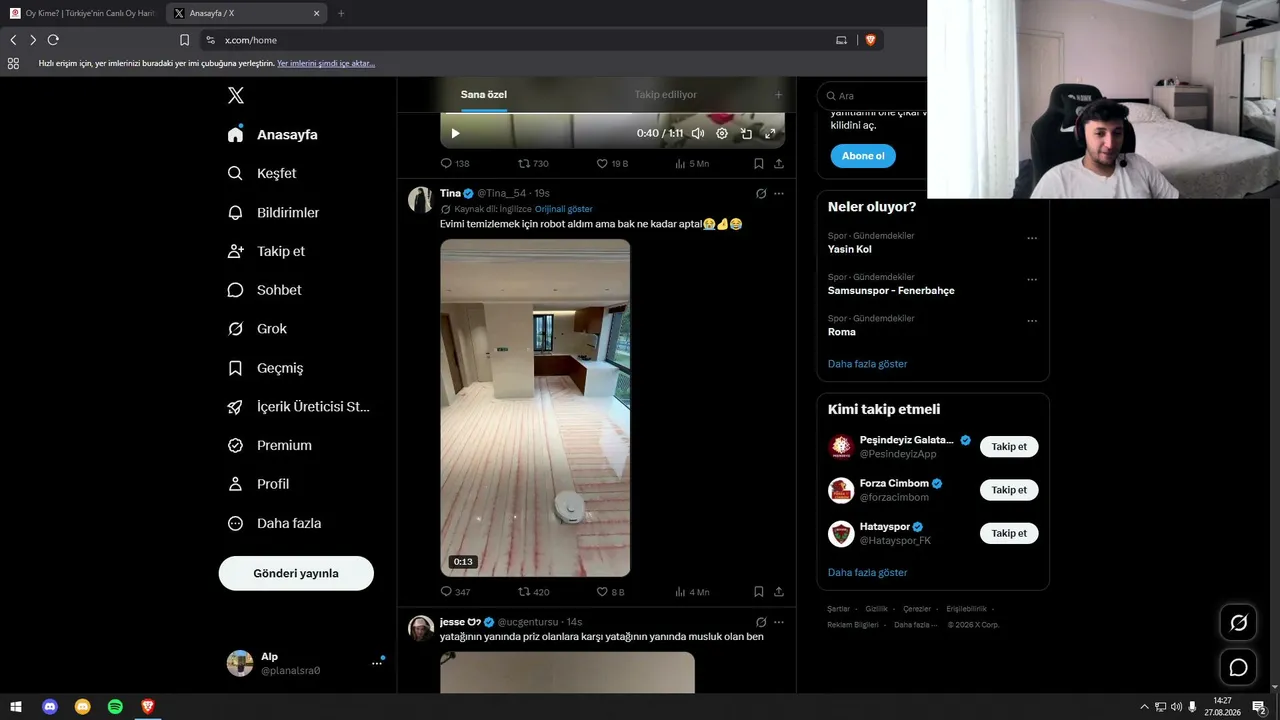Open options for Roma trend
Viewport: 1280px width, 720px height.
[1032, 321]
